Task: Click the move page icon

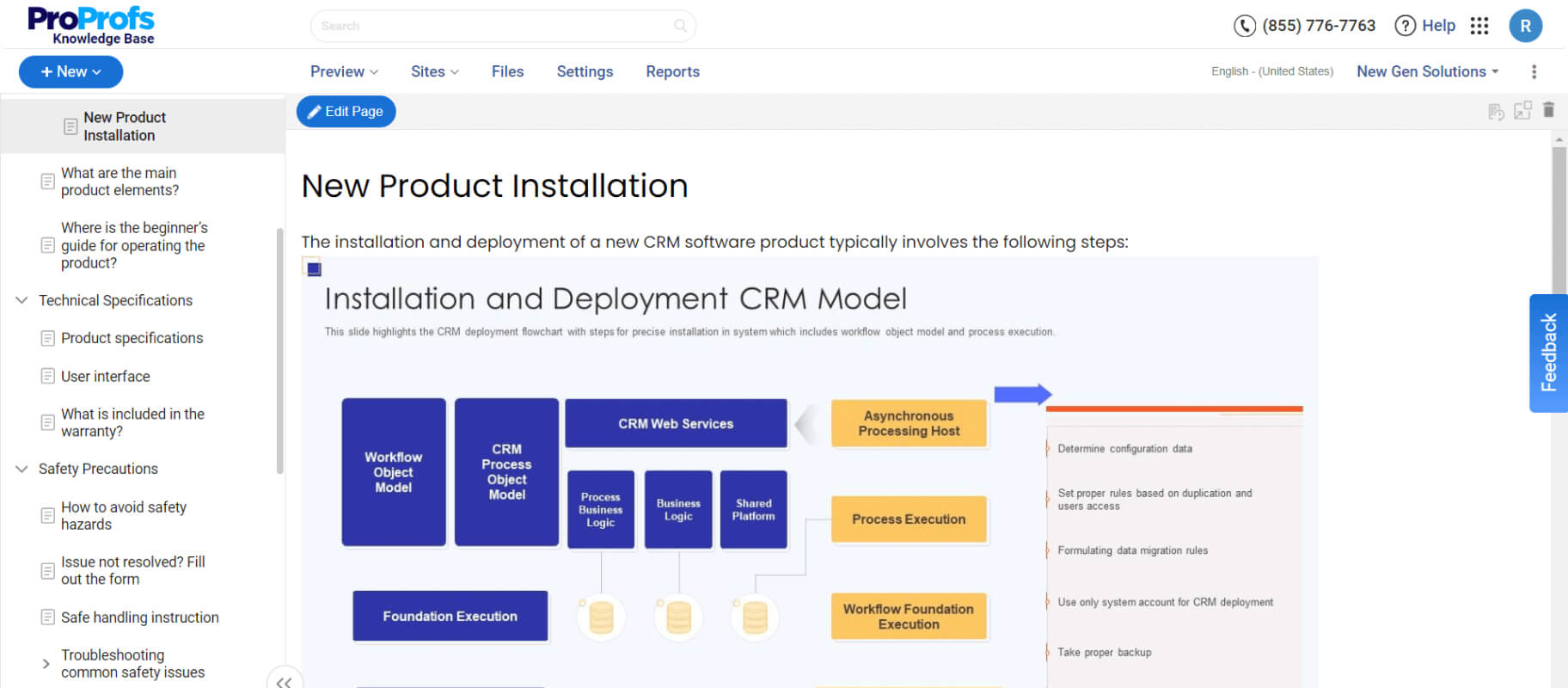Action: [1522, 110]
